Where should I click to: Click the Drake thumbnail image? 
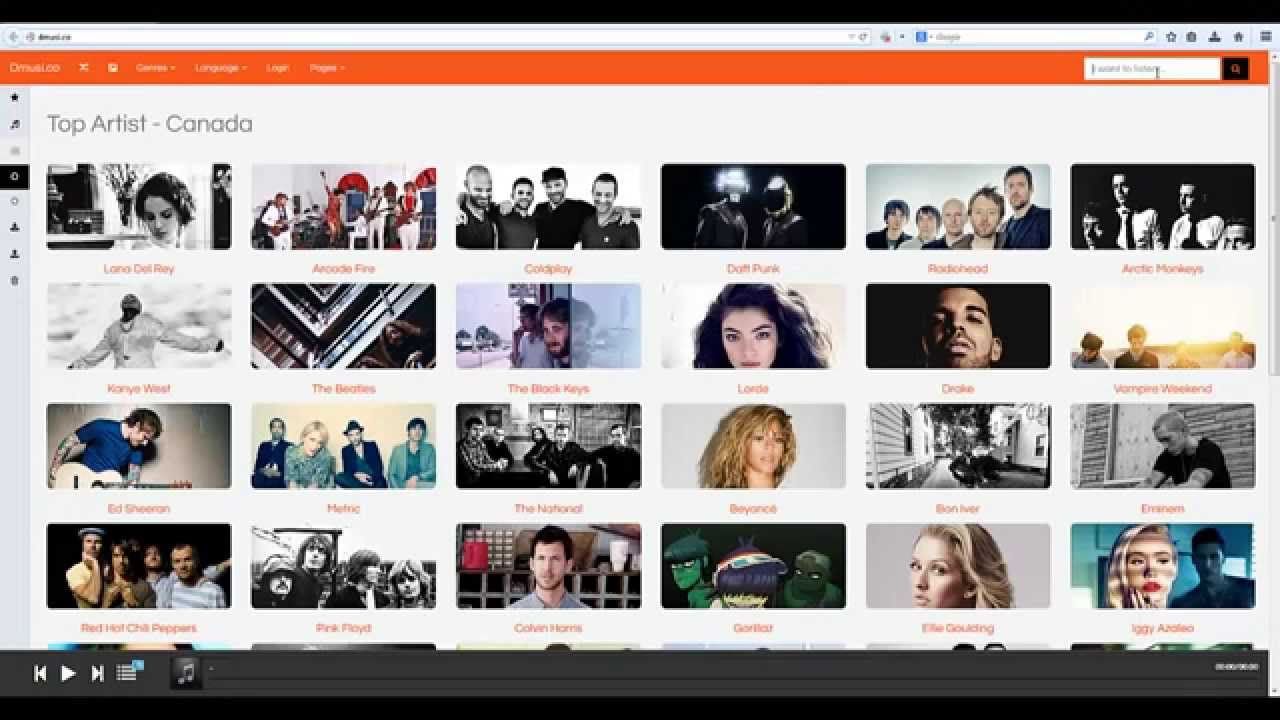[958, 326]
